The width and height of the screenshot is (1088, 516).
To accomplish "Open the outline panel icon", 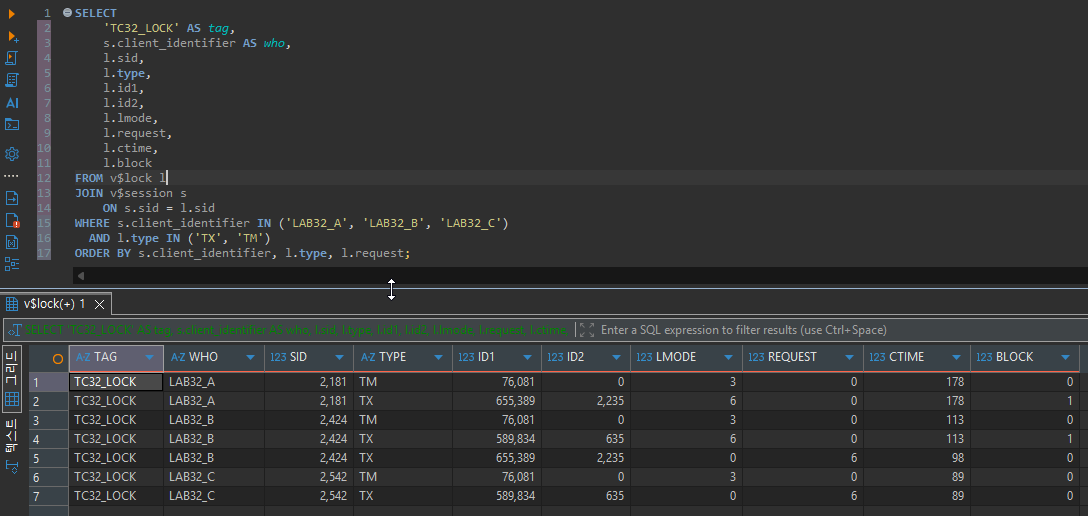I will [x=12, y=264].
